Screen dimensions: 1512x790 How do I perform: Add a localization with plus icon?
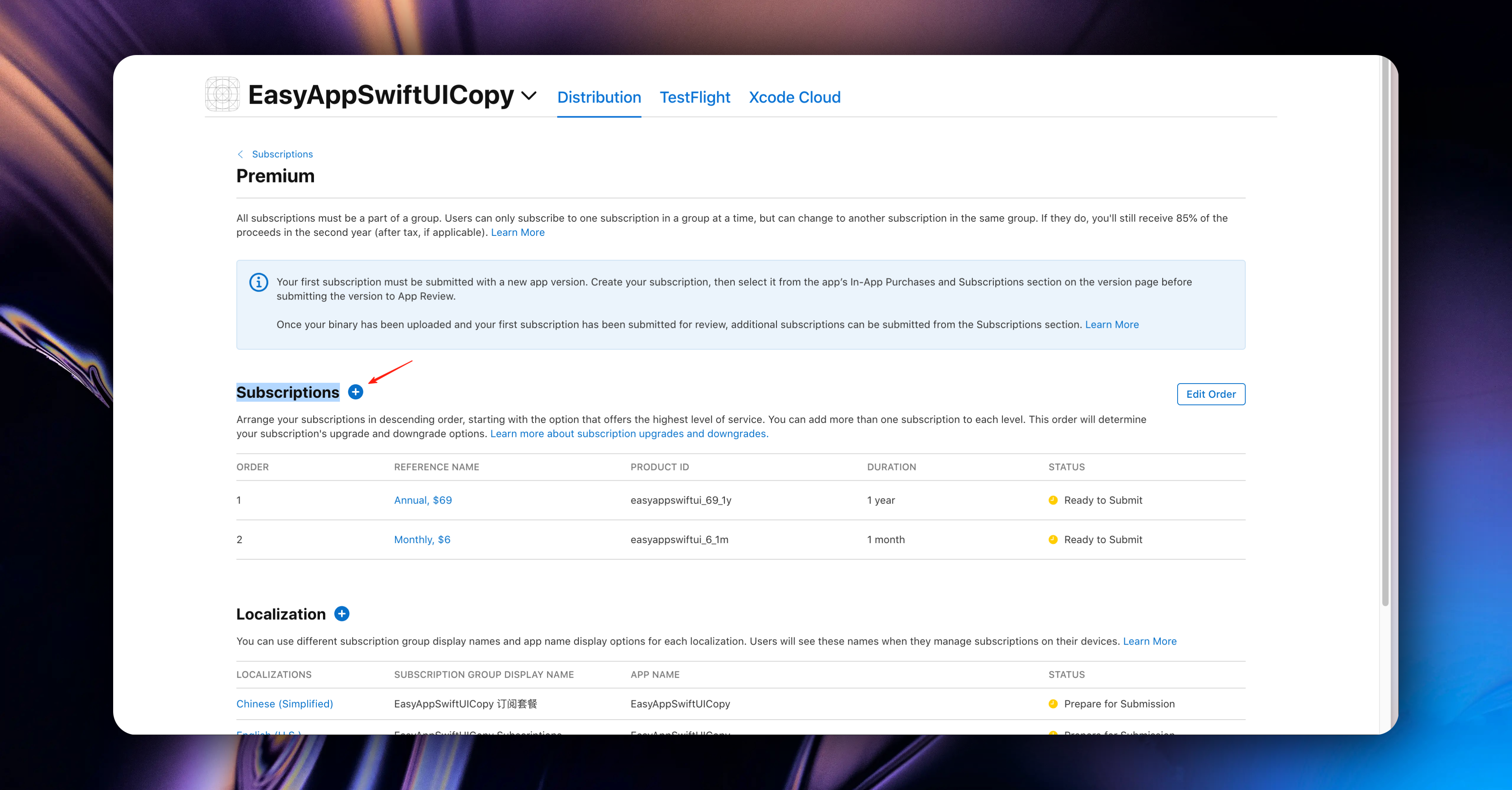coord(341,614)
